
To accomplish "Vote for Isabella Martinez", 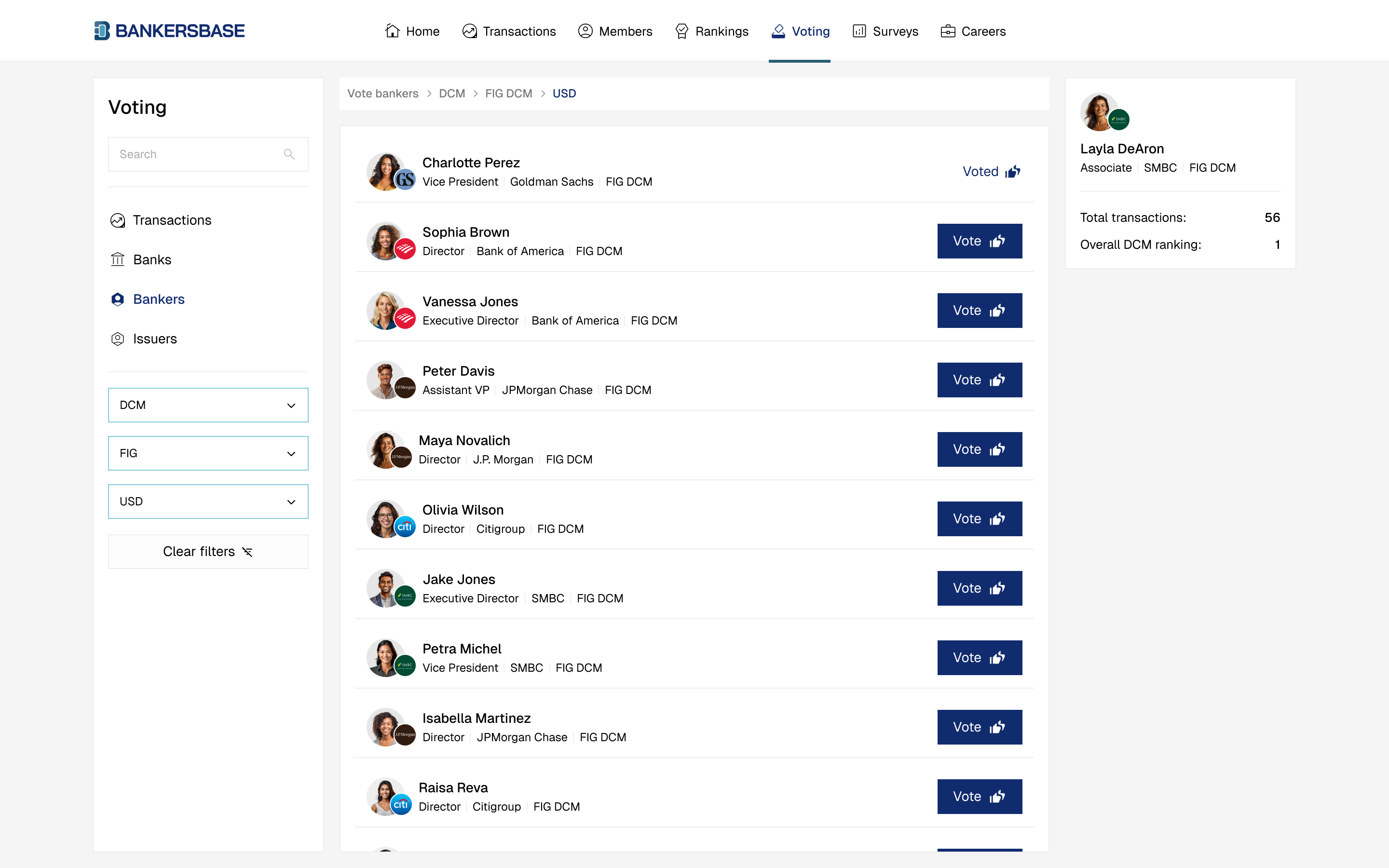I will pos(980,727).
